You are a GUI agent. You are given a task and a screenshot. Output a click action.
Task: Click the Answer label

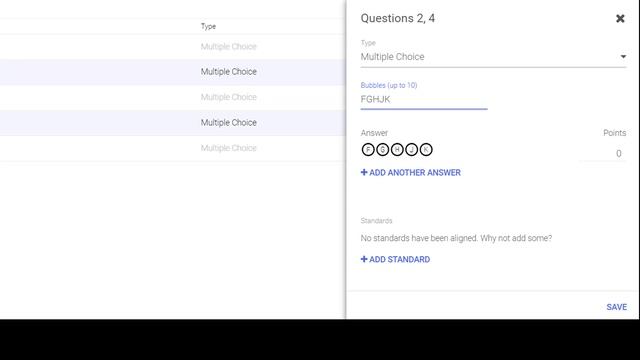374,133
